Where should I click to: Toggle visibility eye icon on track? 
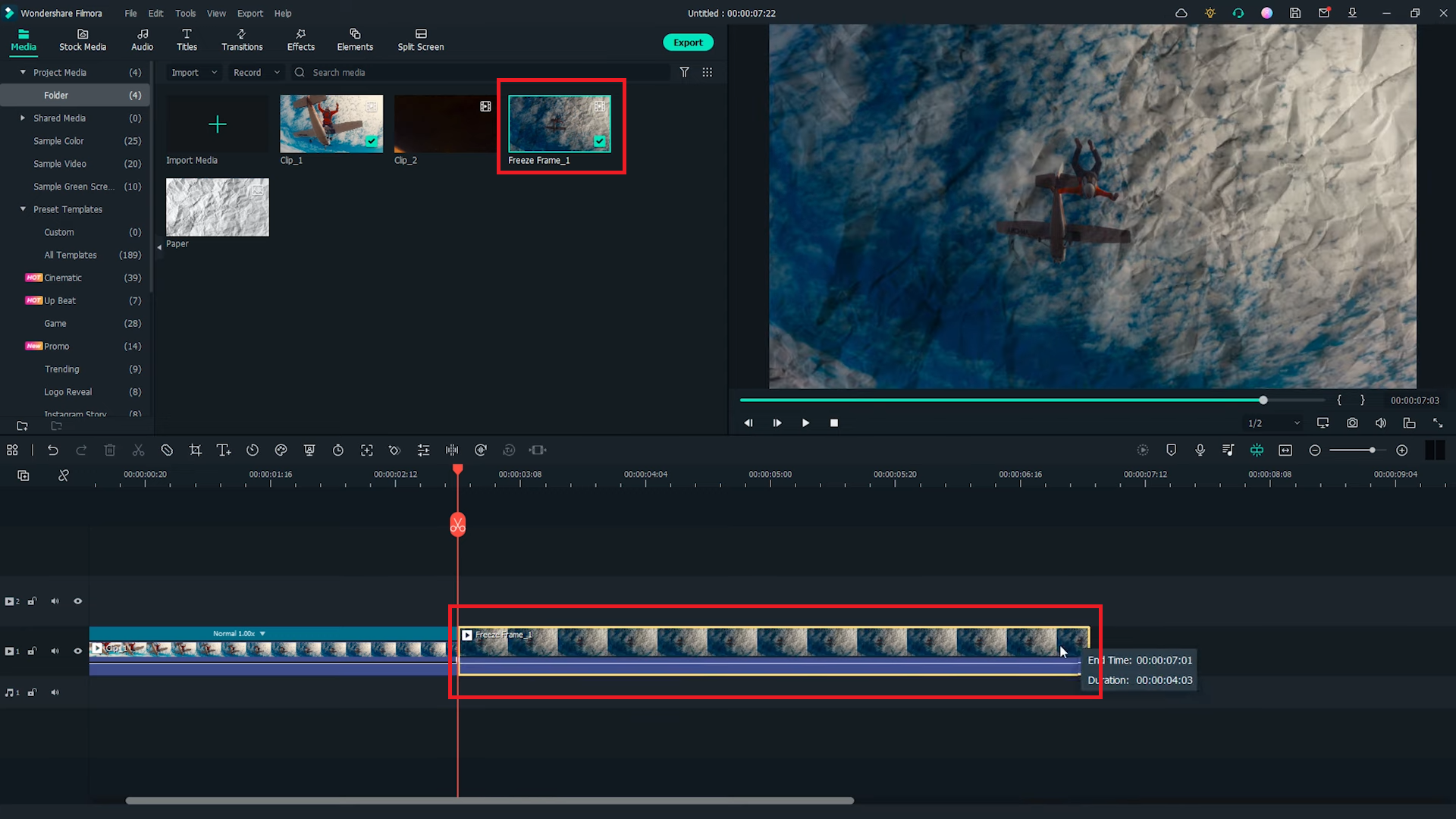coord(78,651)
